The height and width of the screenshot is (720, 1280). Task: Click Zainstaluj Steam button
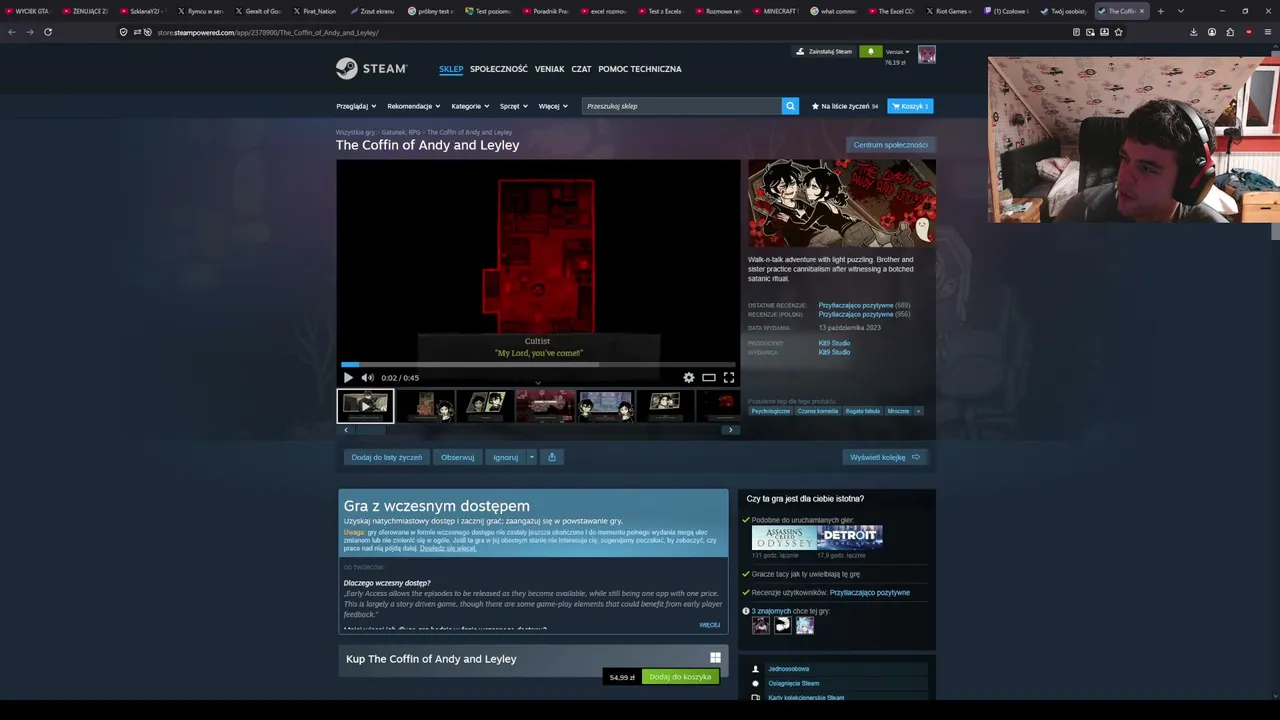[825, 51]
